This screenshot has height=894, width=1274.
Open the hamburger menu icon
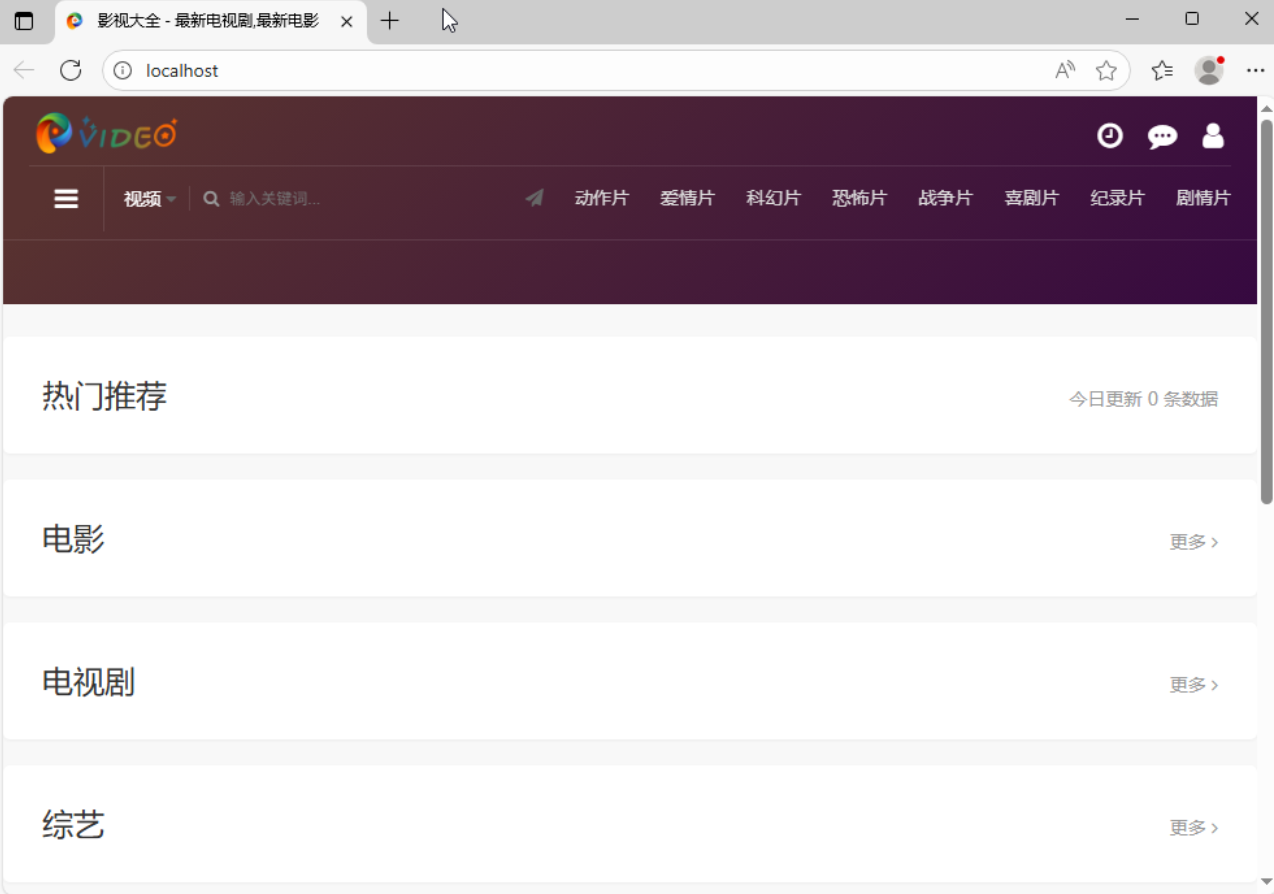[x=66, y=199]
